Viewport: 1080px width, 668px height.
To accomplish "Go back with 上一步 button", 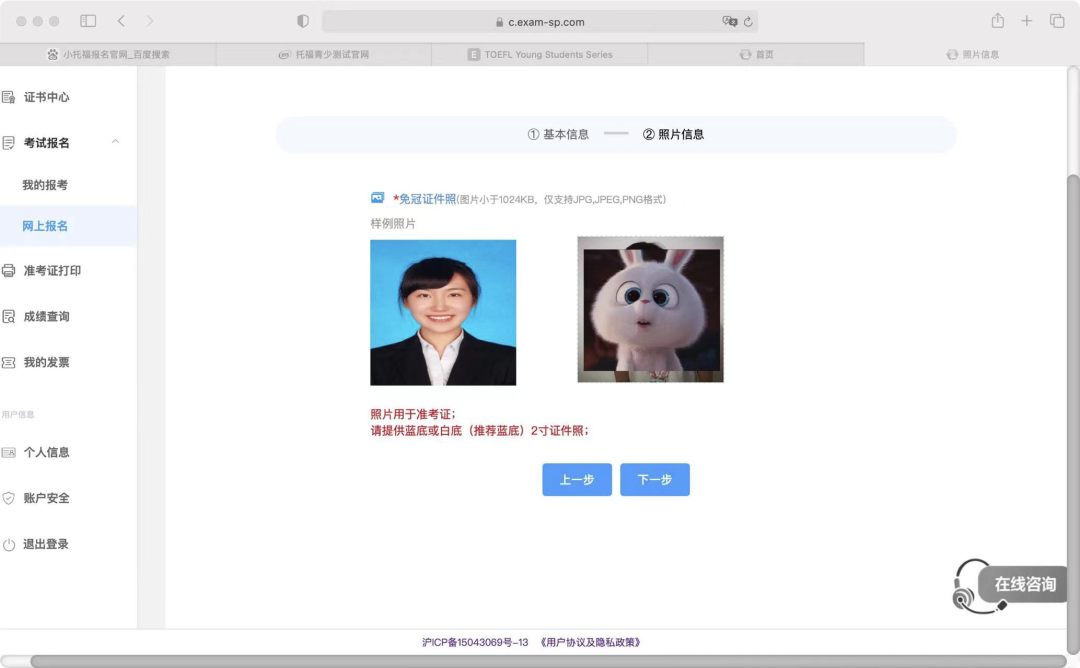I will pyautogui.click(x=577, y=479).
